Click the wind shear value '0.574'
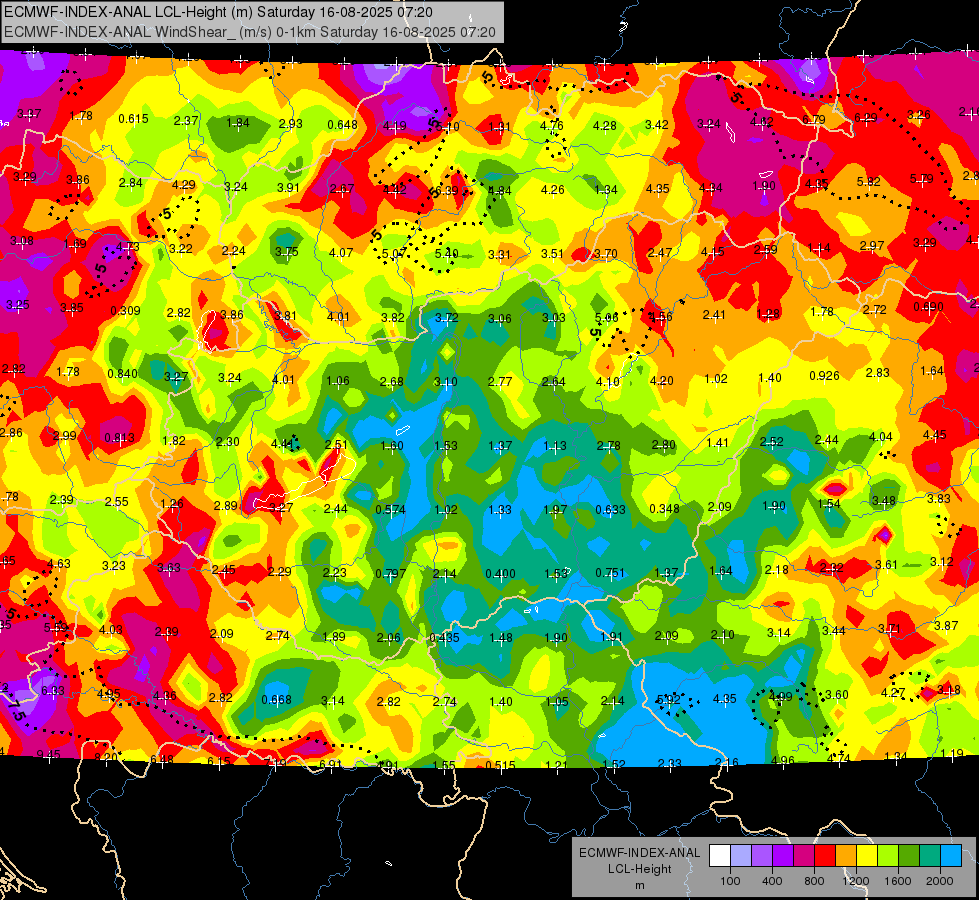The height and width of the screenshot is (900, 979). (x=390, y=510)
